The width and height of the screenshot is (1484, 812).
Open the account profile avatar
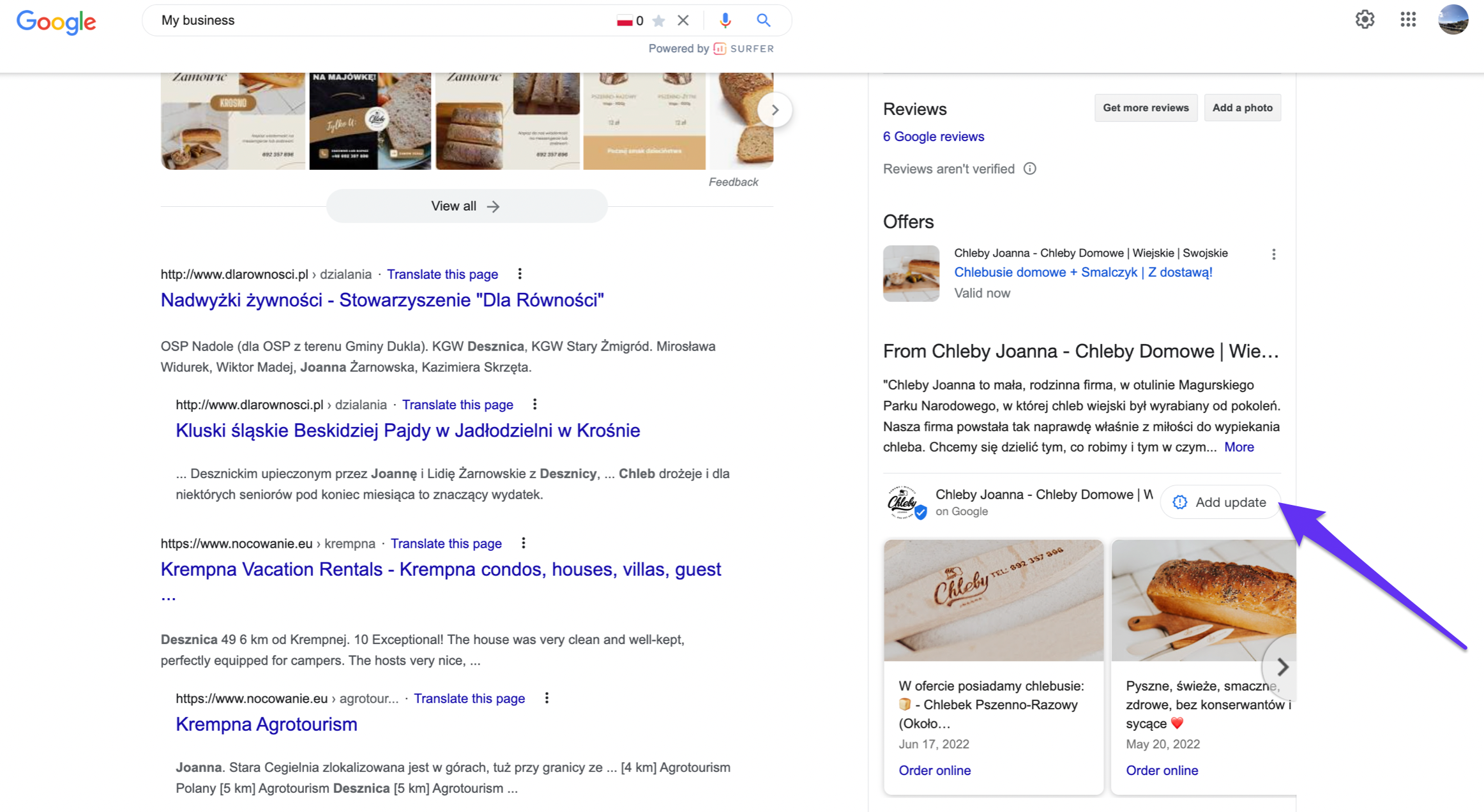point(1453,20)
